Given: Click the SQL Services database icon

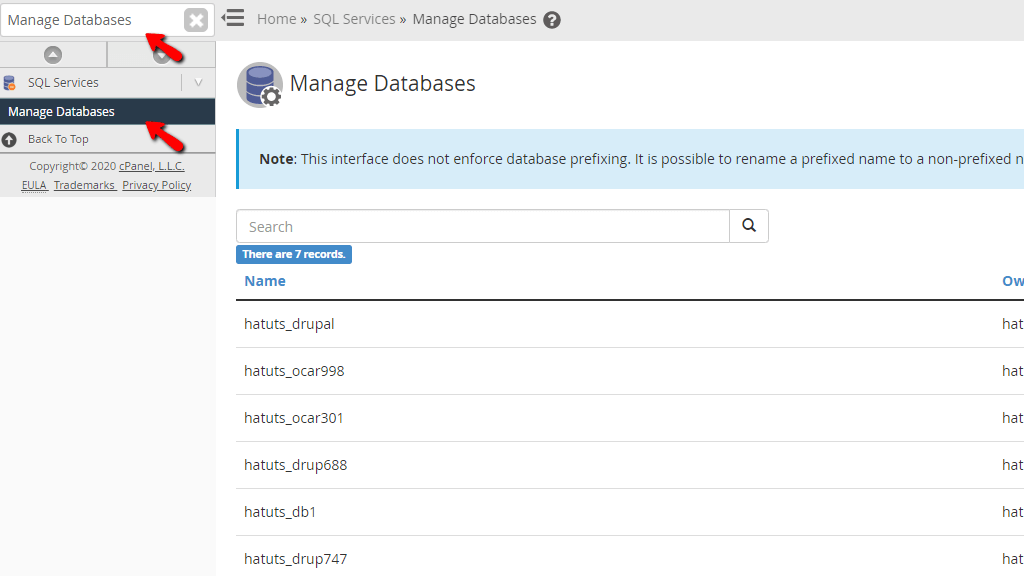Looking at the screenshot, I should tap(9, 83).
